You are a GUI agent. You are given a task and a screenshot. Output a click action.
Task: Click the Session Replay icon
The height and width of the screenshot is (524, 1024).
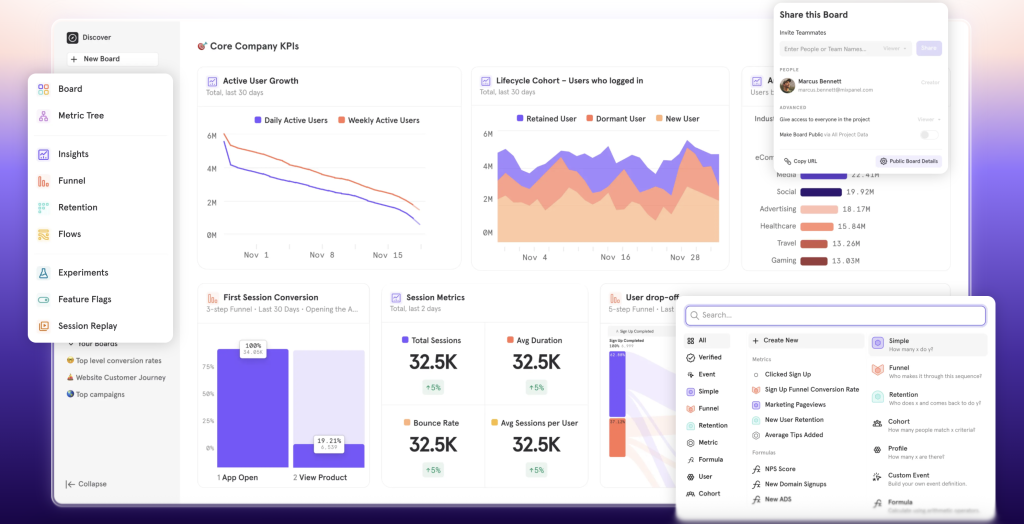[x=43, y=326]
